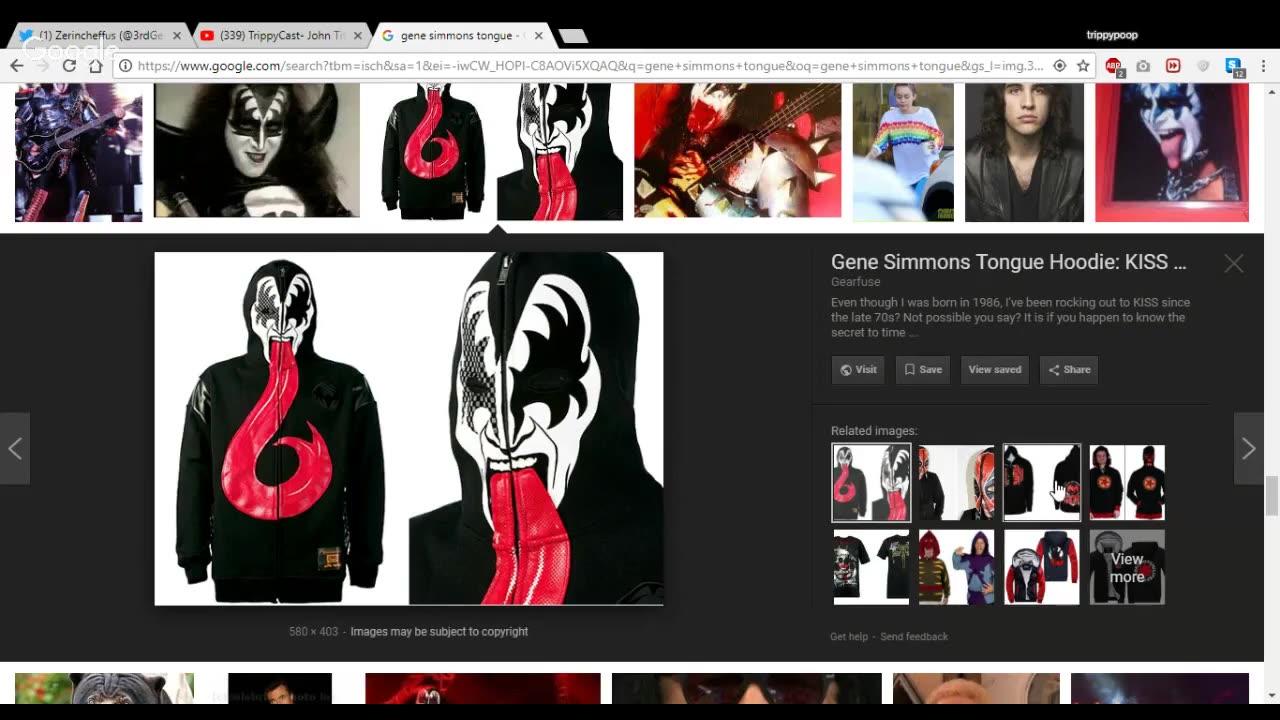The image size is (1280, 720).
Task: Close the TrippyCast YouTube tab
Action: (357, 35)
